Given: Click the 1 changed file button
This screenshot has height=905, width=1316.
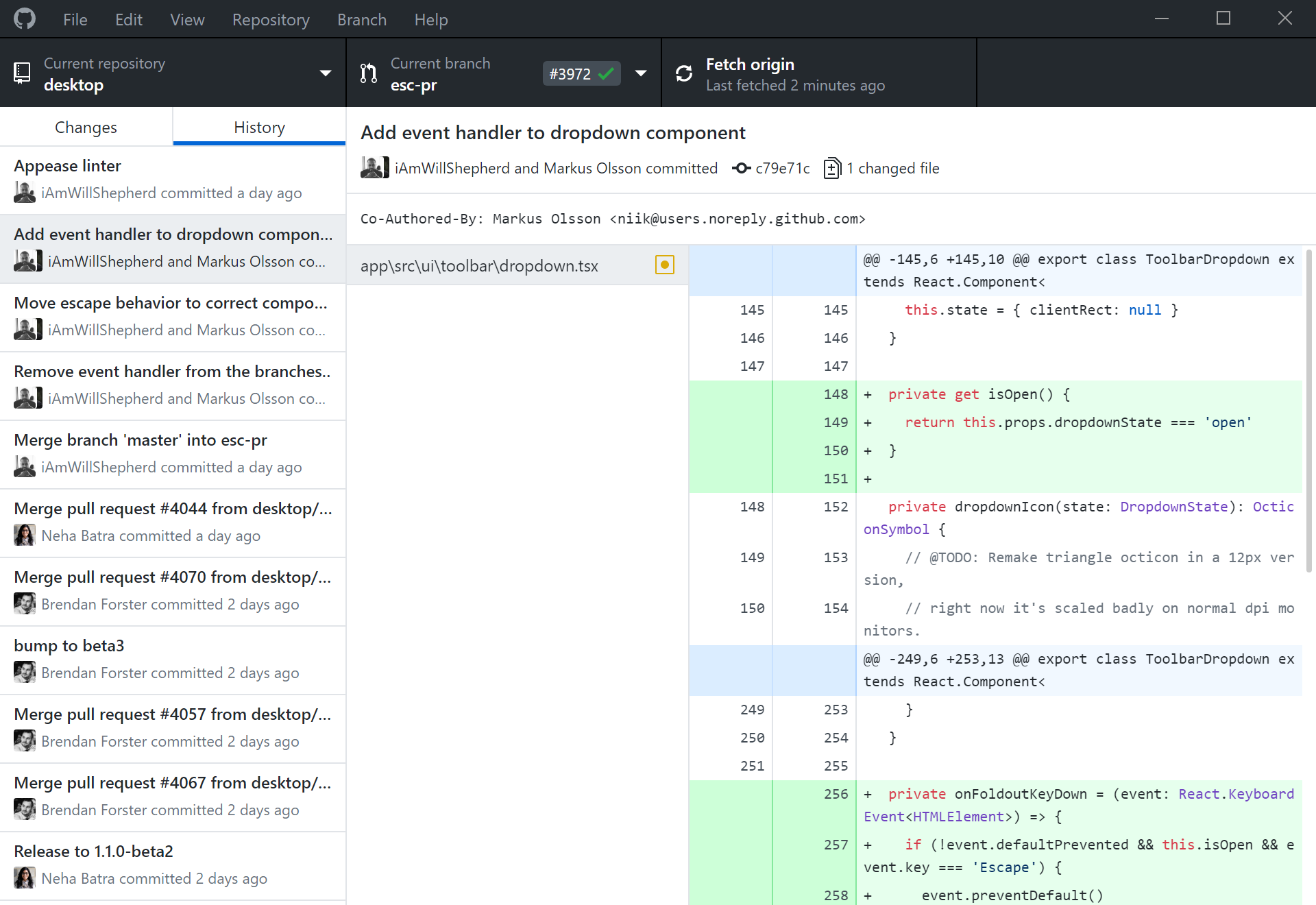Looking at the screenshot, I should (x=880, y=168).
